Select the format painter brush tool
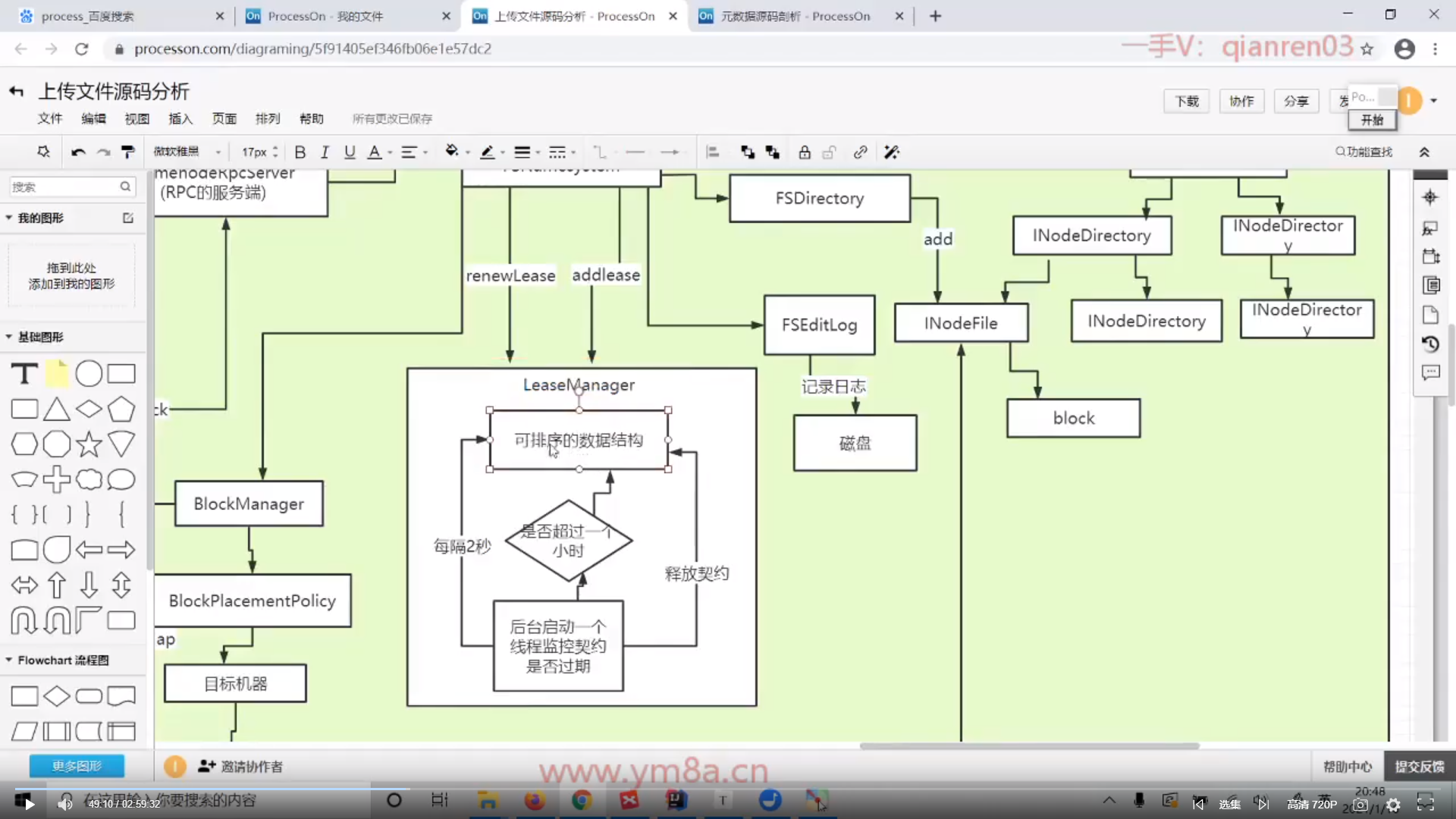Screen dimensions: 1456x819 (128, 152)
